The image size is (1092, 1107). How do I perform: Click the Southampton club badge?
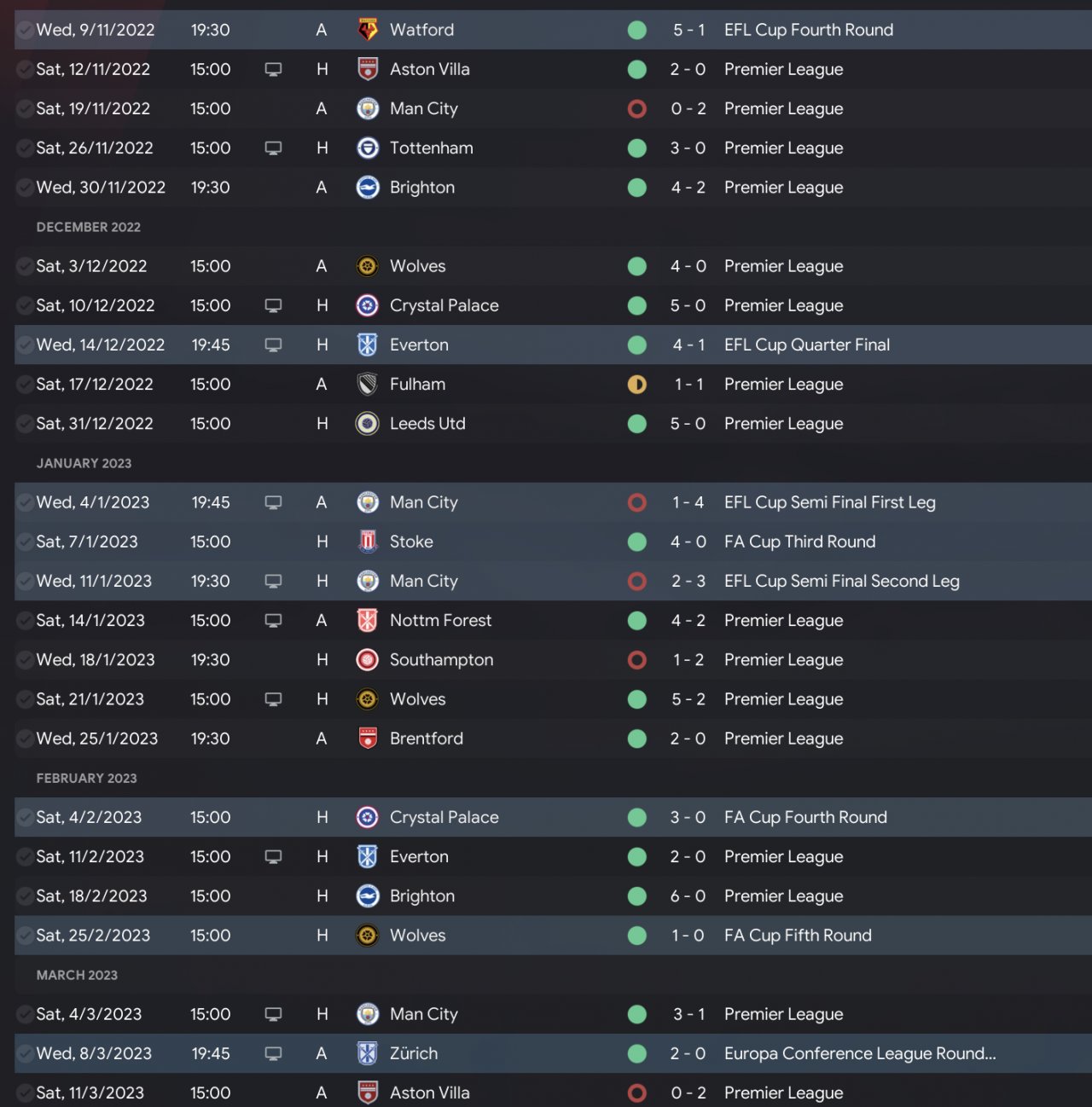368,660
